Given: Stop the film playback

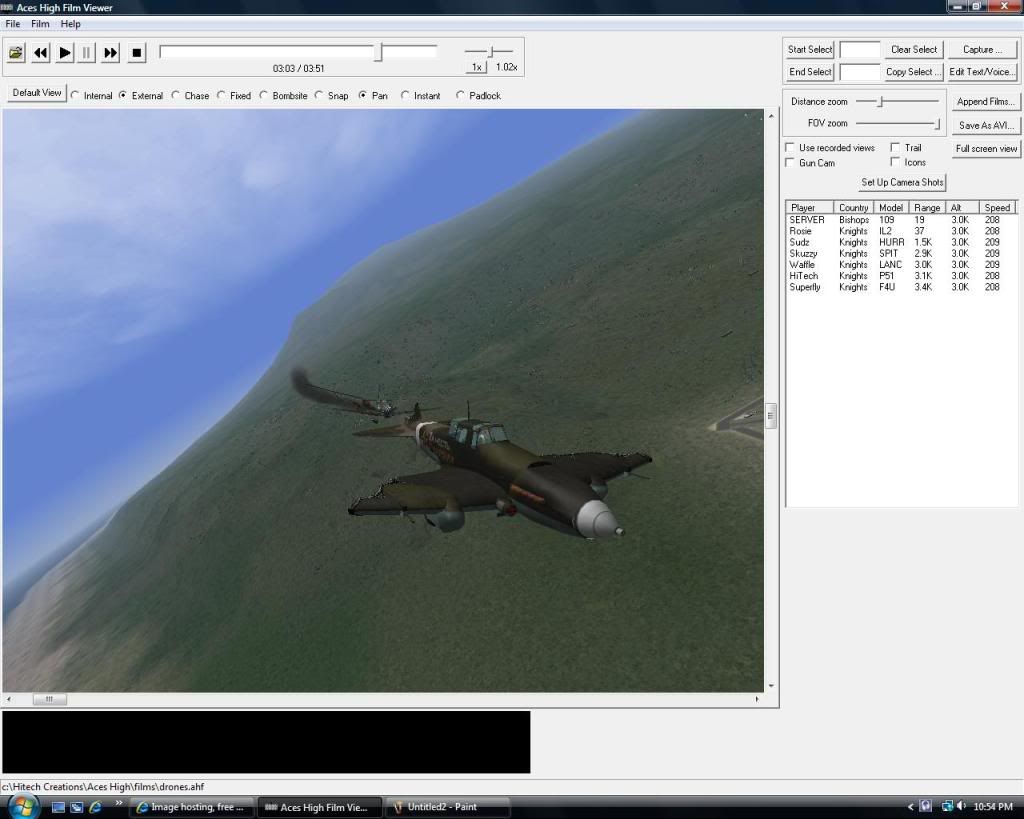Looking at the screenshot, I should coord(136,52).
